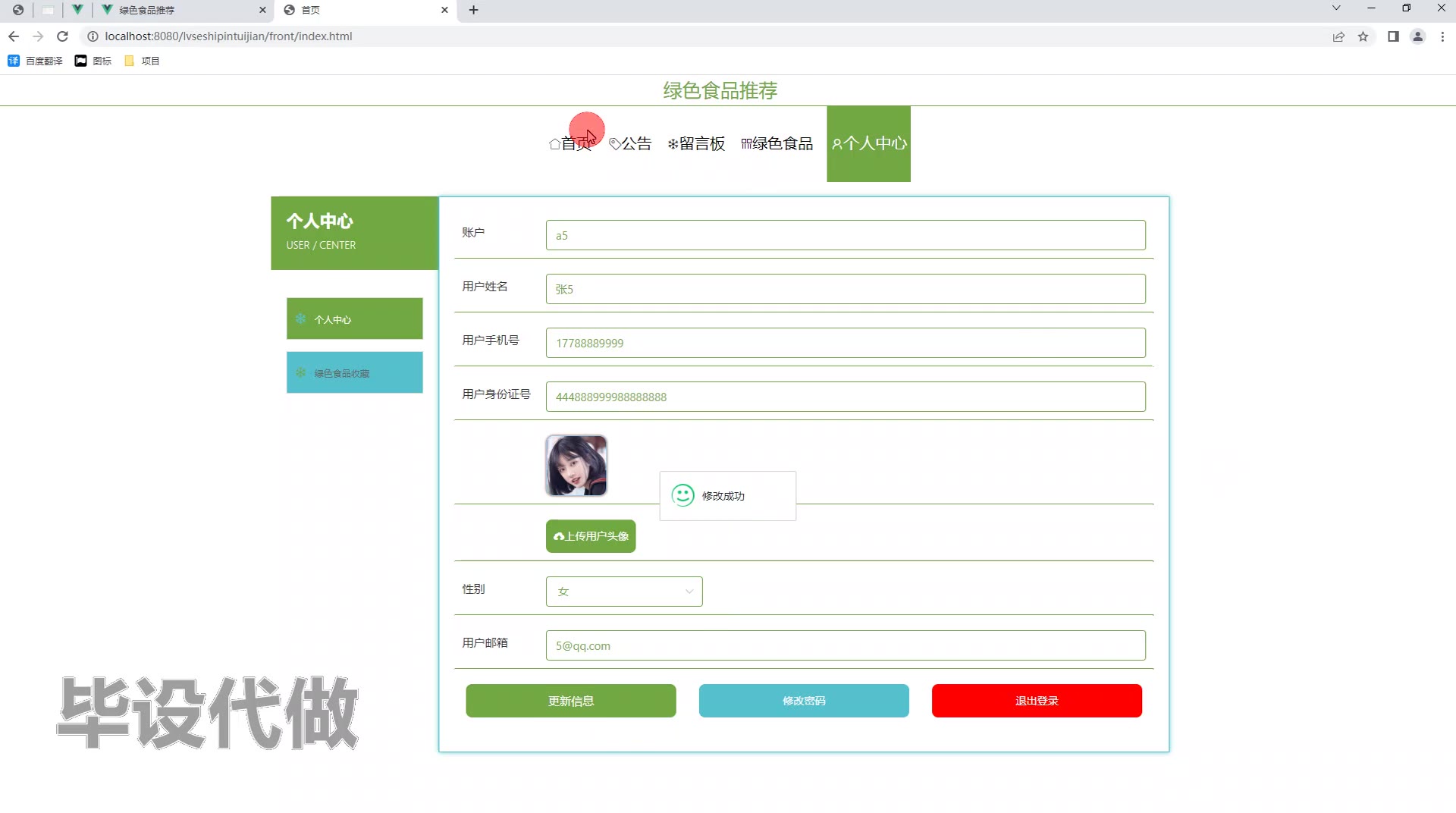Click the user avatar thumbnail
Viewport: 1456px width, 813px height.
(576, 466)
